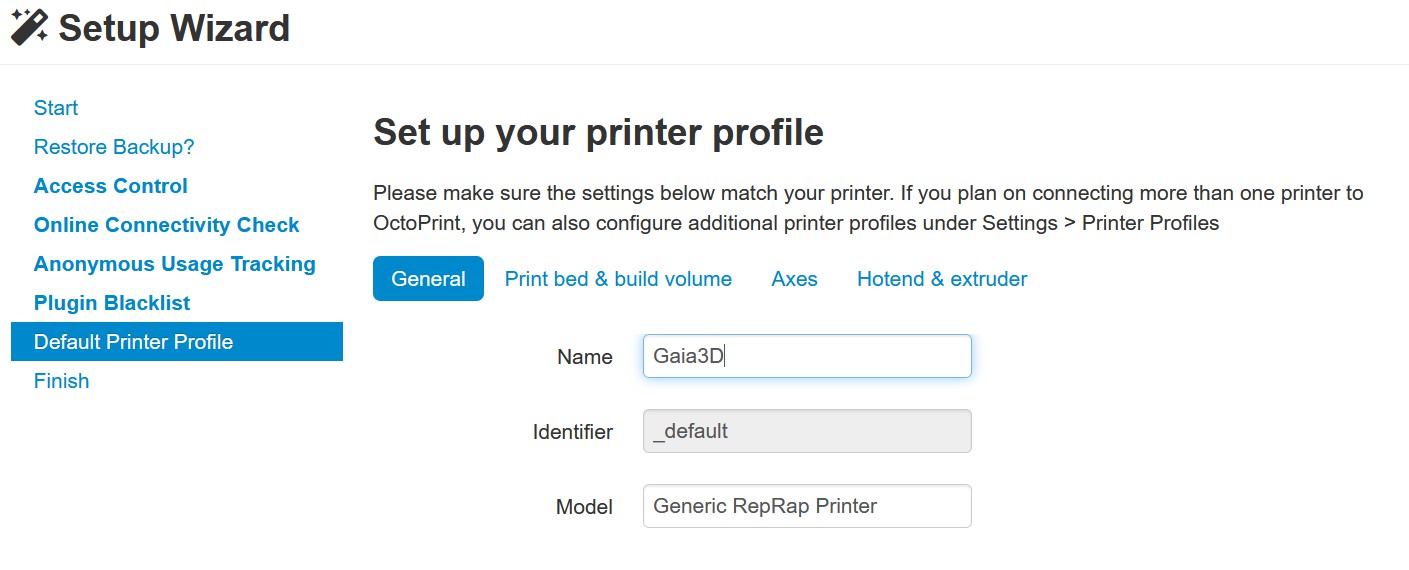Click the disabled Identifier field

tap(807, 431)
